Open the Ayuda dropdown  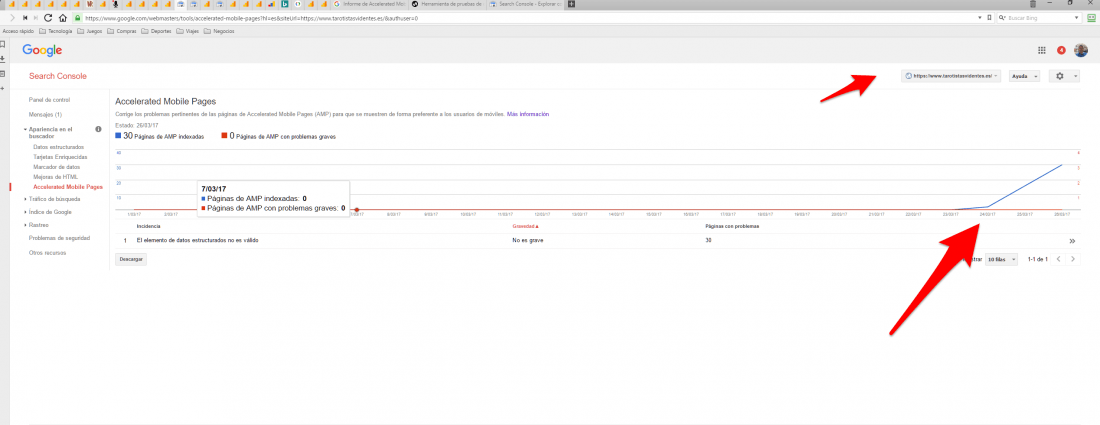tap(1024, 76)
